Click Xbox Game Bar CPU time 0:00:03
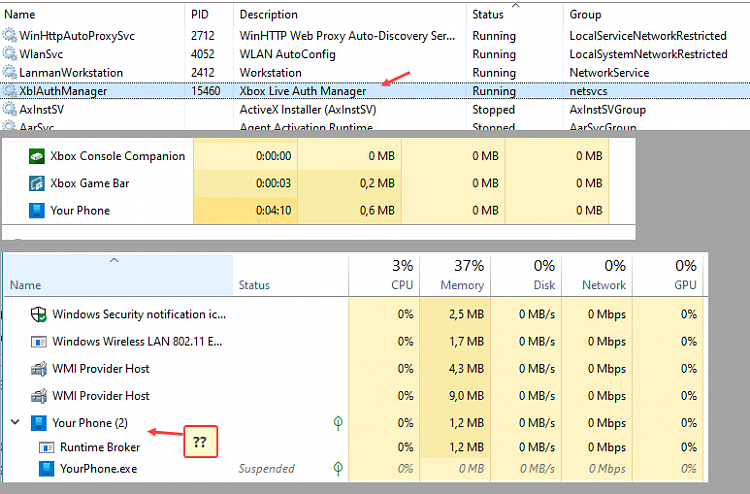The width and height of the screenshot is (750, 494). (274, 183)
